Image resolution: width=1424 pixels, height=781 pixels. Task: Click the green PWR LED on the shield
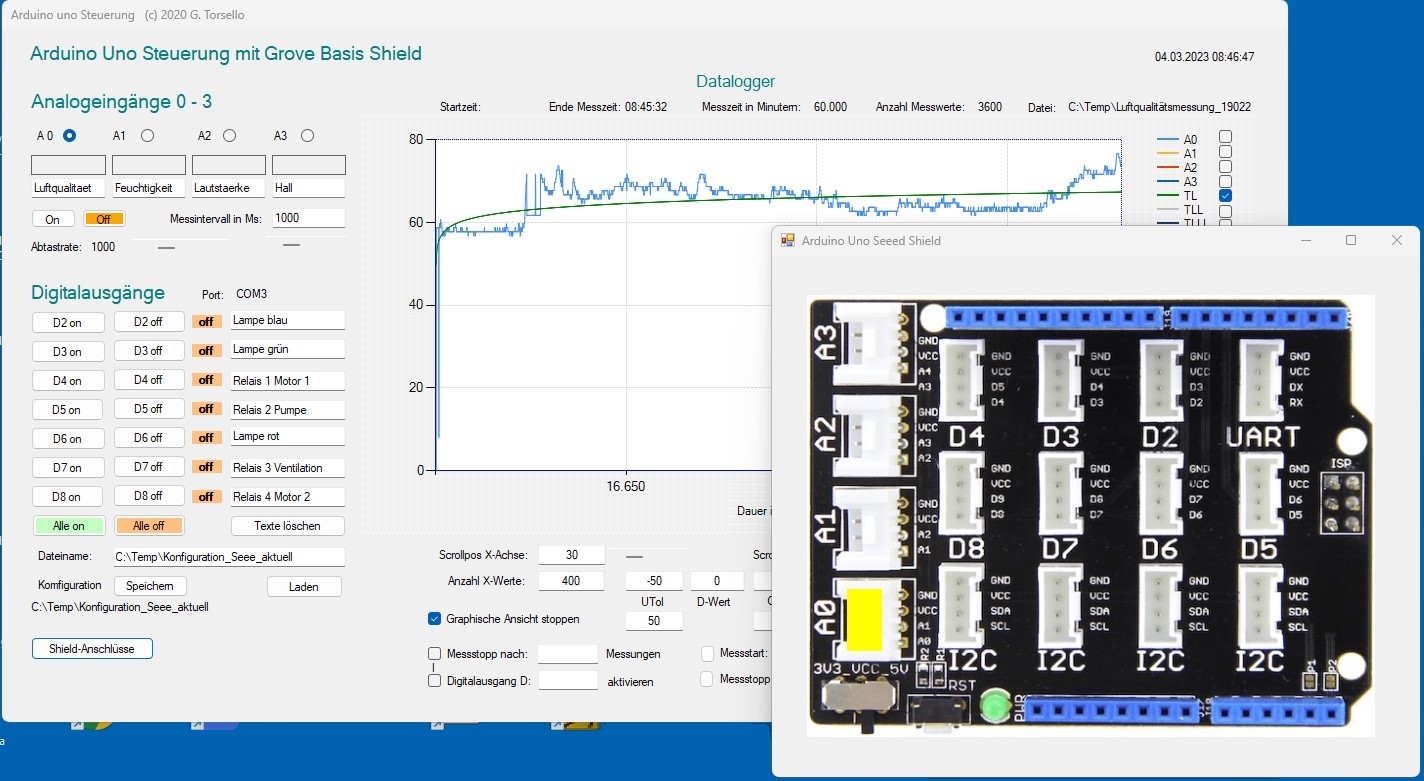(993, 706)
